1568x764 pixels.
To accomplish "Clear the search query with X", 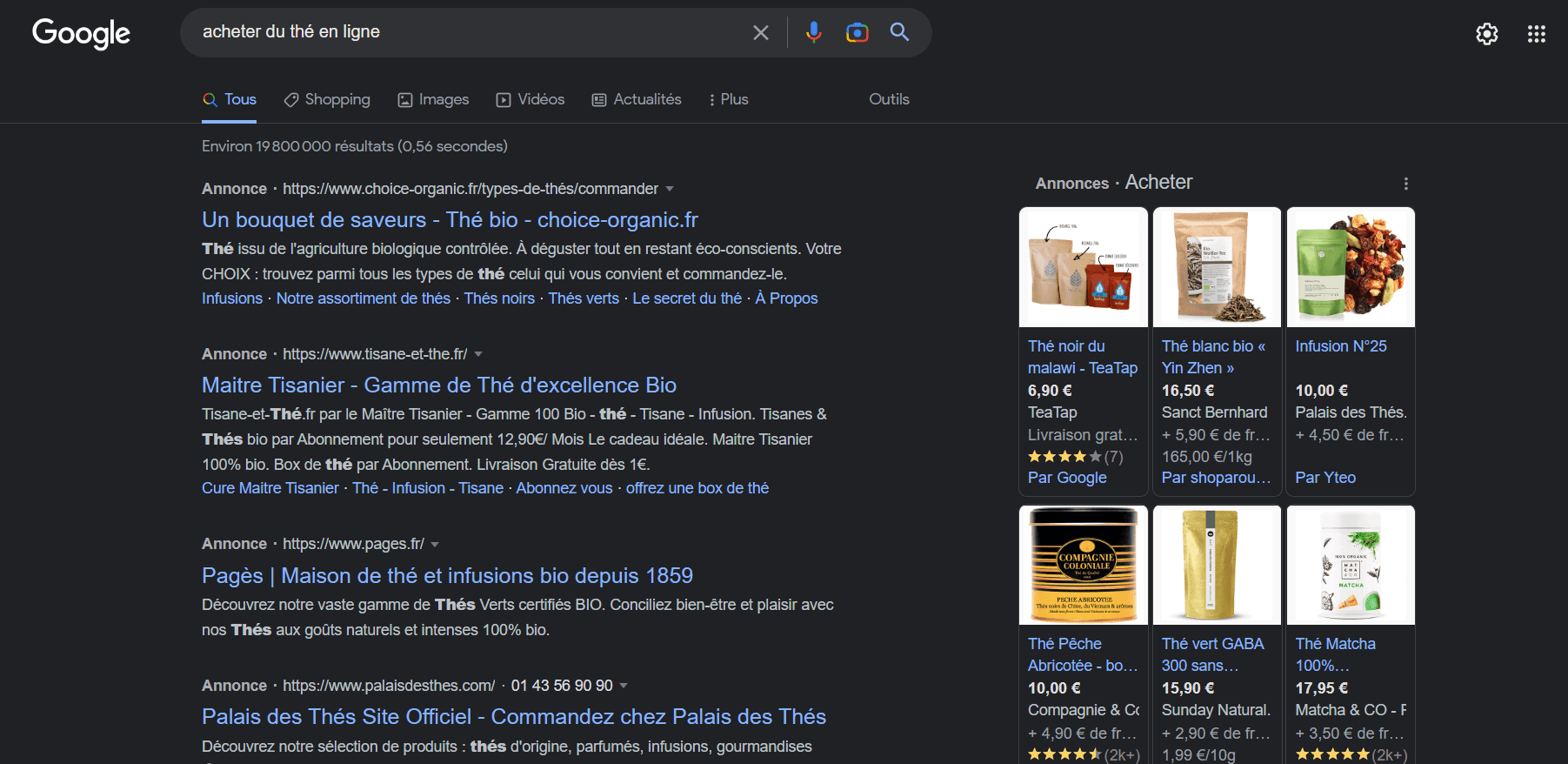I will [x=760, y=33].
